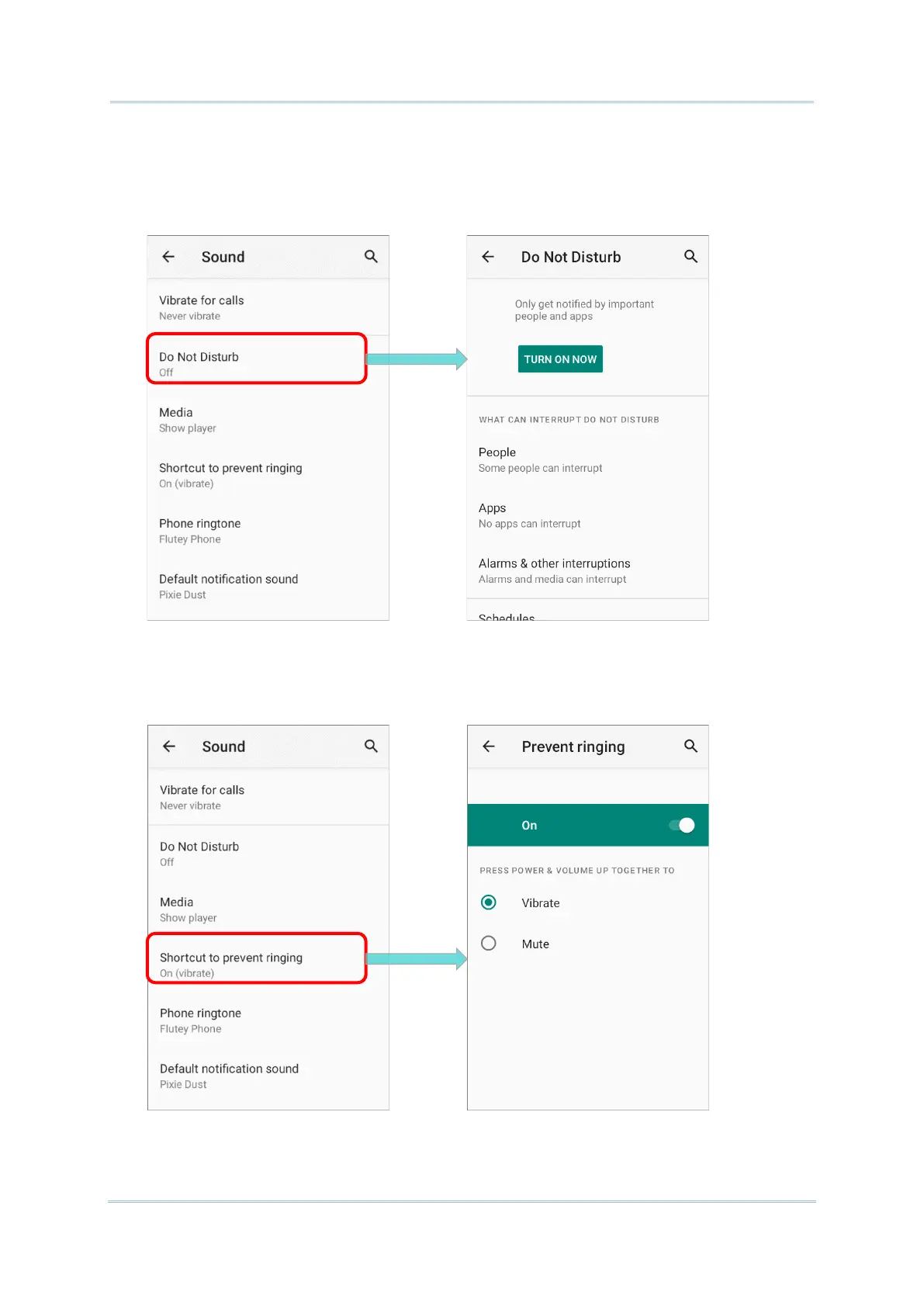
Task: Tap TURN ON NOW button
Action: 560,359
